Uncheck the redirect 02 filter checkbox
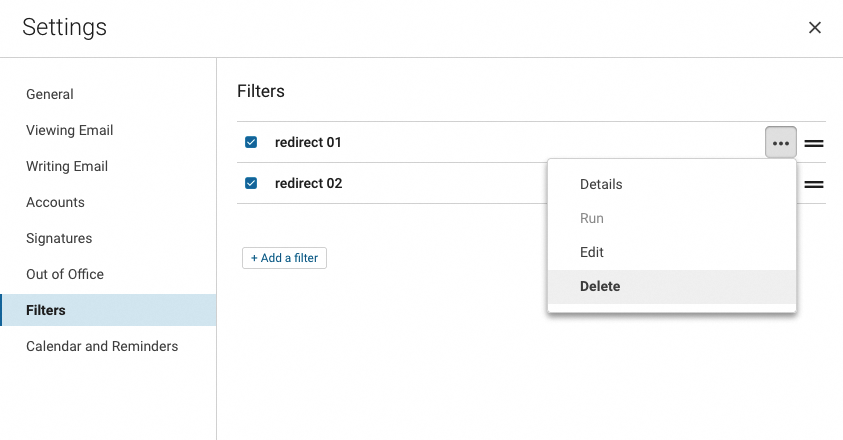The image size is (843, 440). tap(251, 183)
